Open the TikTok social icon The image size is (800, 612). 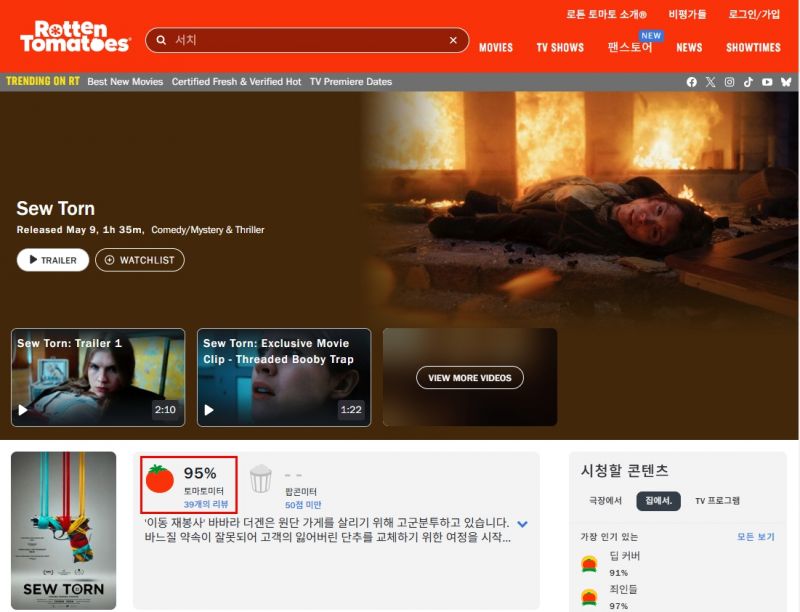(748, 82)
